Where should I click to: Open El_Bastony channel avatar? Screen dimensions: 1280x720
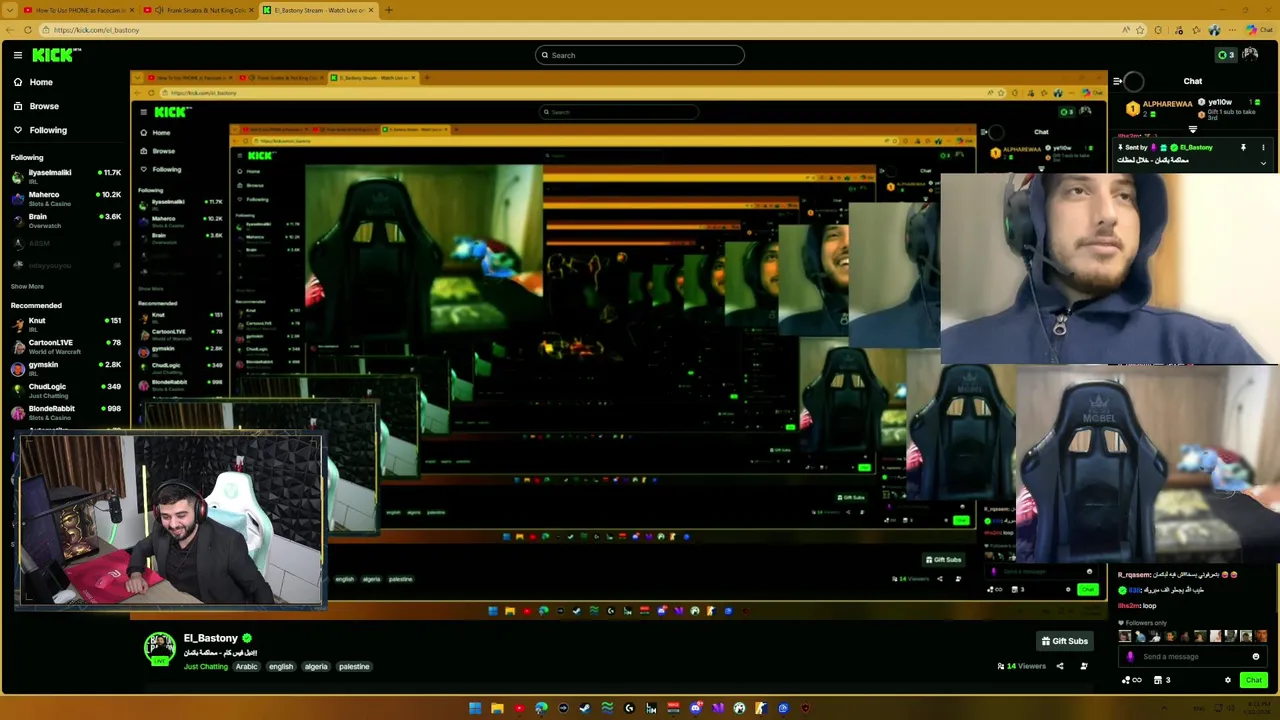(159, 649)
